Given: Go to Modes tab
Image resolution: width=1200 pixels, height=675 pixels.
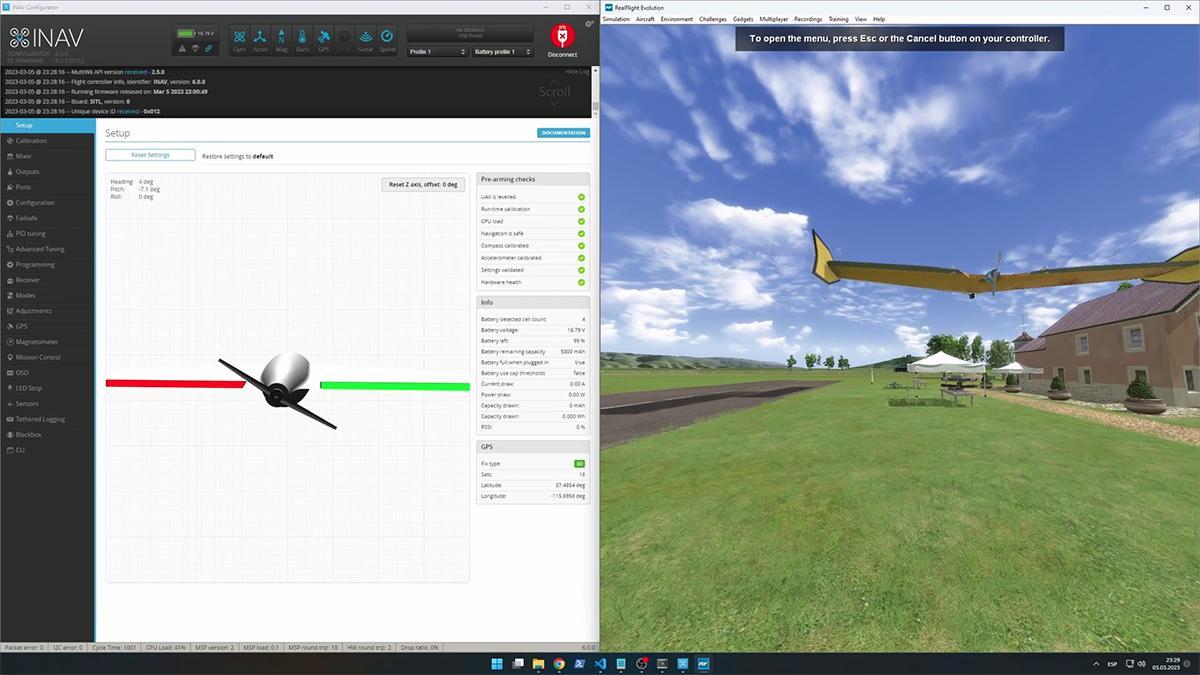Looking at the screenshot, I should (x=47, y=296).
